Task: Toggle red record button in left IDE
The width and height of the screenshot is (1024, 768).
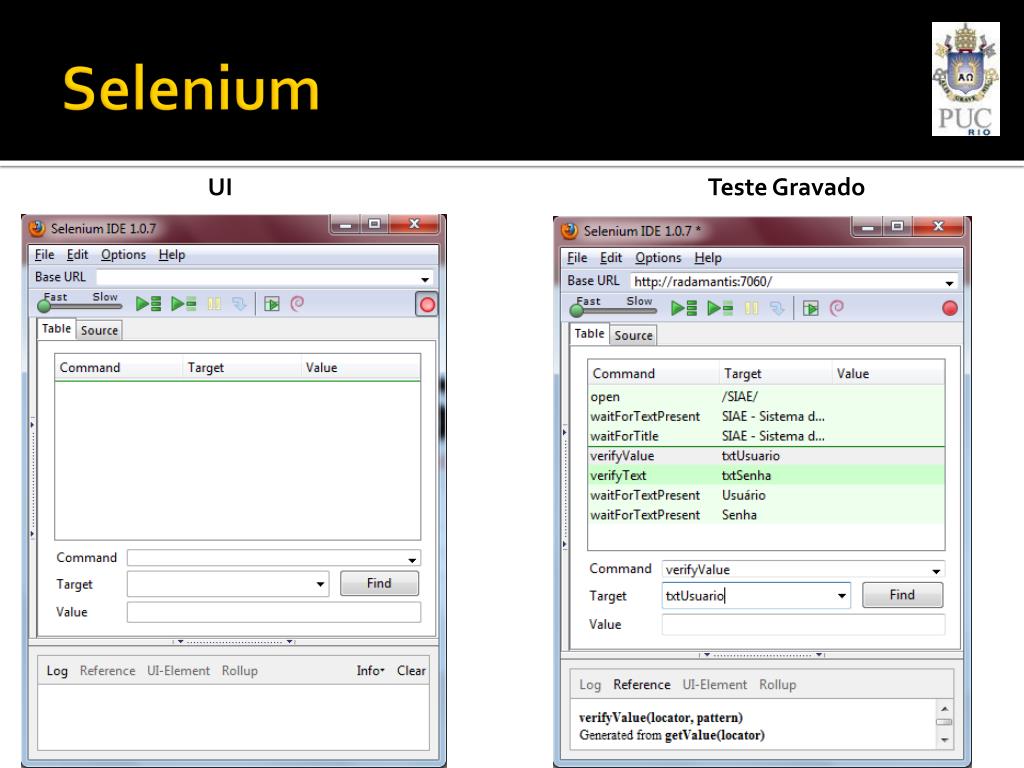Action: (x=427, y=304)
